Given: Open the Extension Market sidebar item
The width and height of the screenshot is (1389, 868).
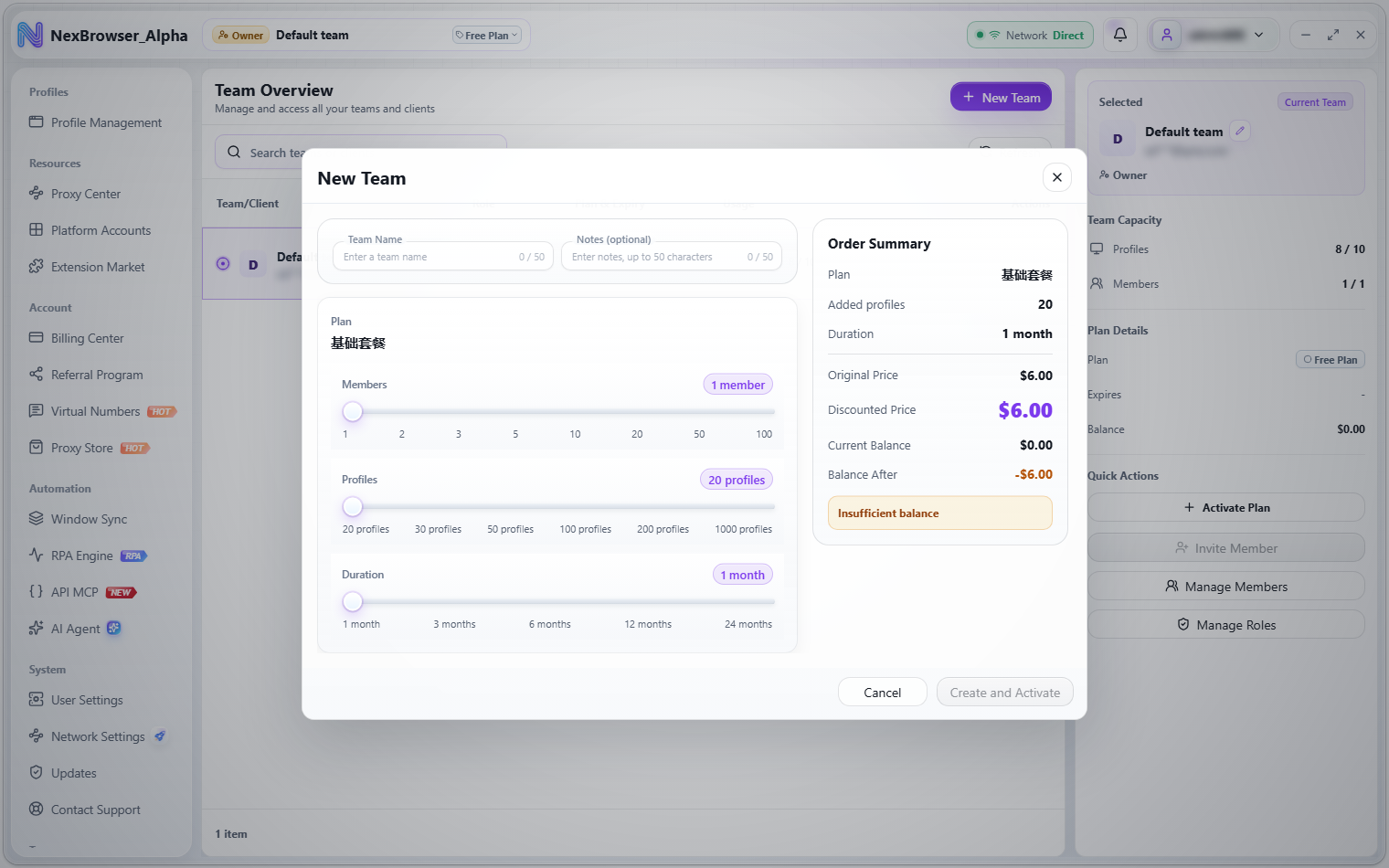Looking at the screenshot, I should point(97,267).
